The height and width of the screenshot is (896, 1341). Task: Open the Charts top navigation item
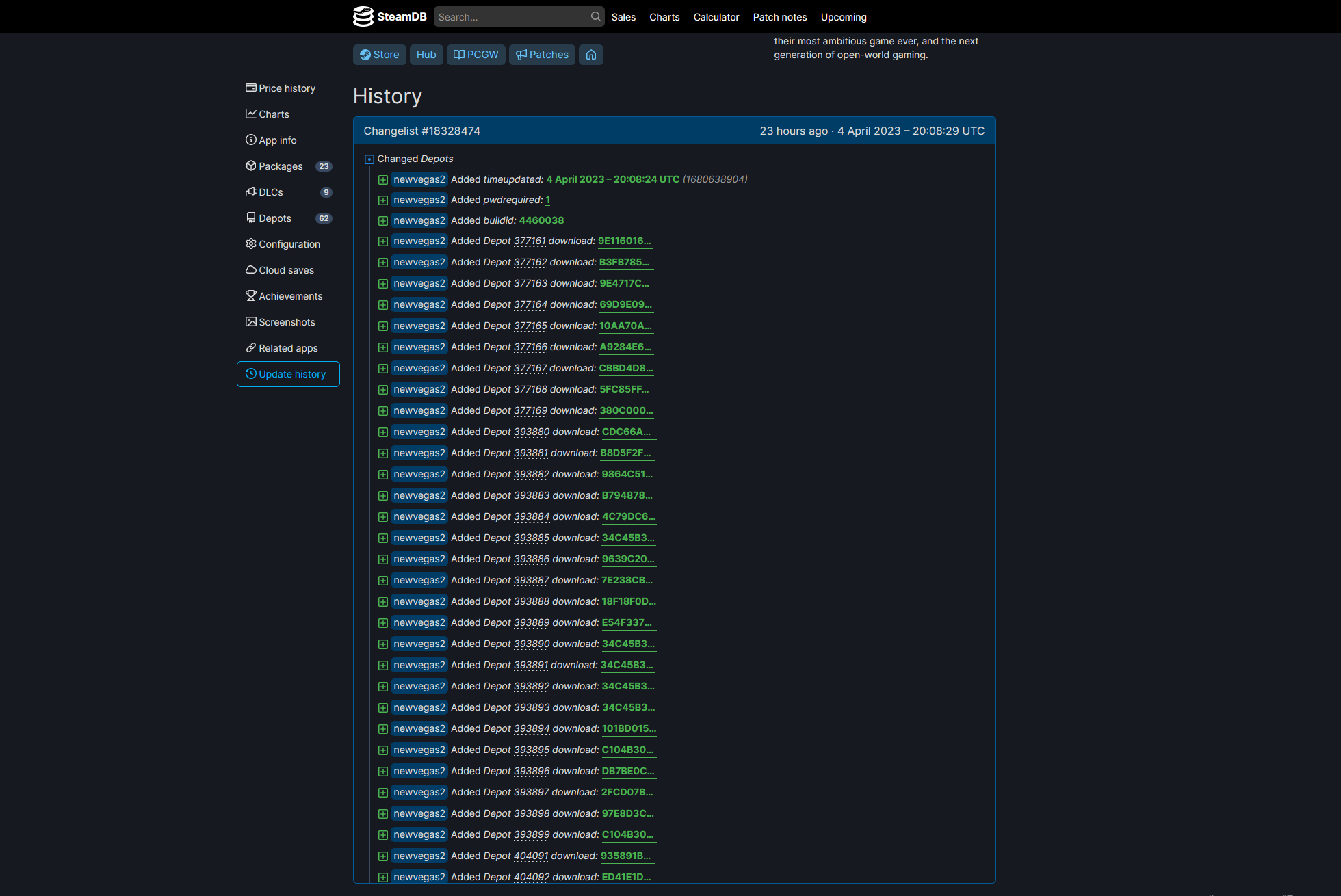point(664,17)
